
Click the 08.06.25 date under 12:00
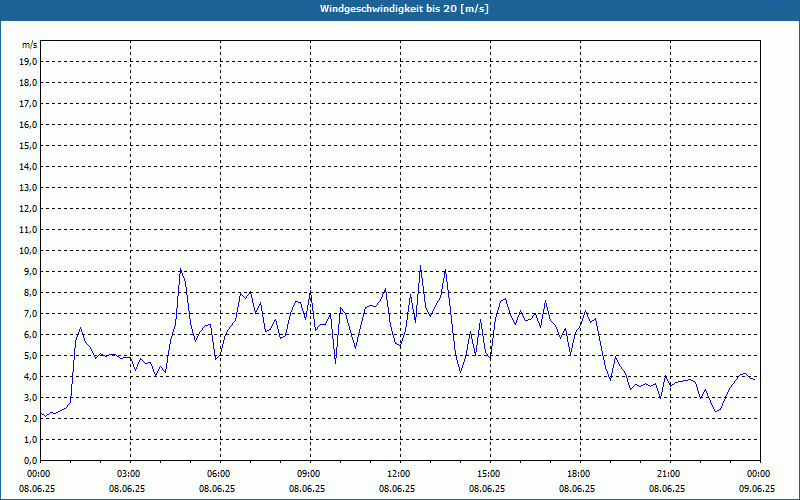click(x=397, y=489)
